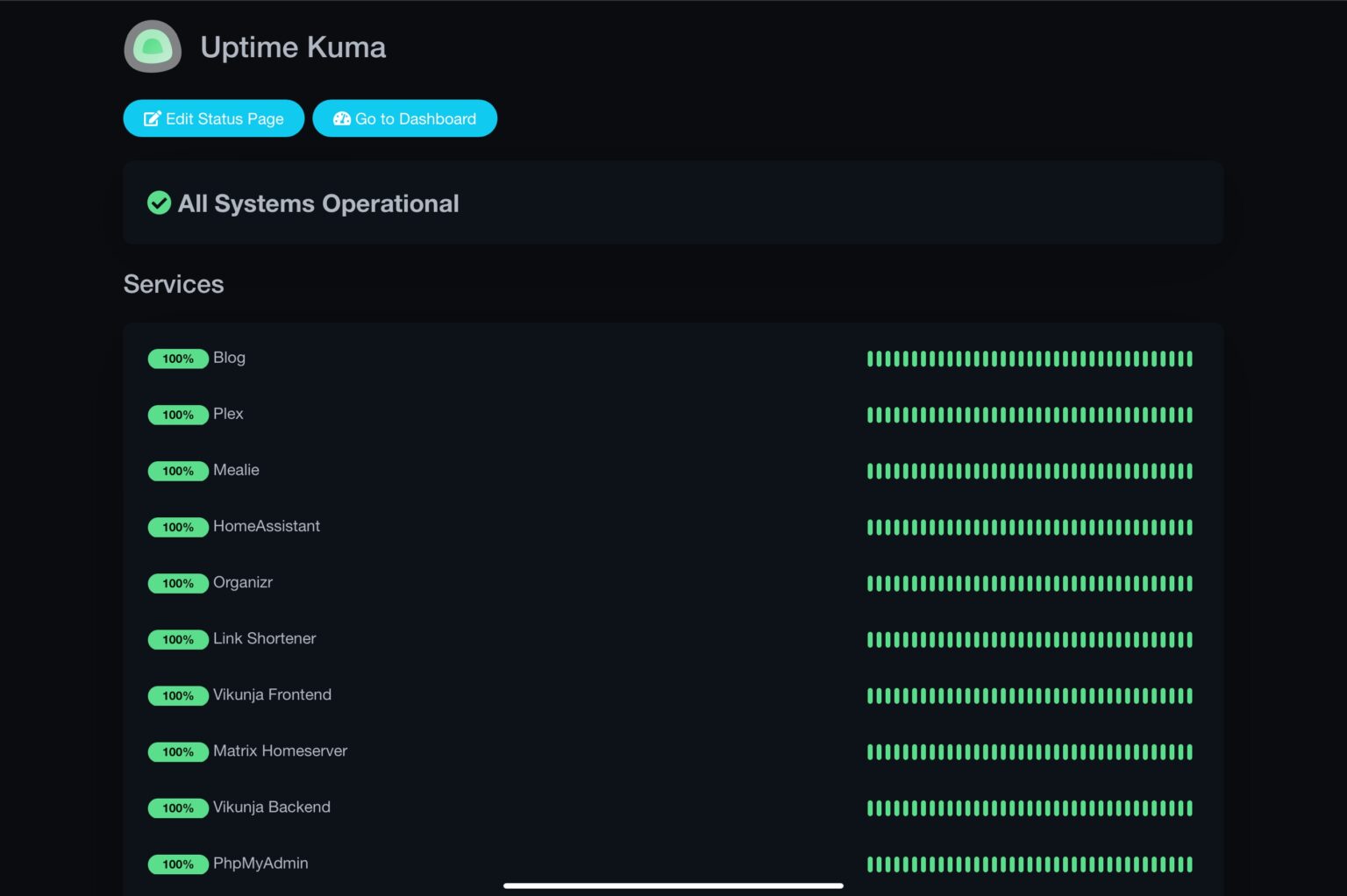Click the Vikunja Backend service name
This screenshot has width=1347, height=896.
[271, 807]
